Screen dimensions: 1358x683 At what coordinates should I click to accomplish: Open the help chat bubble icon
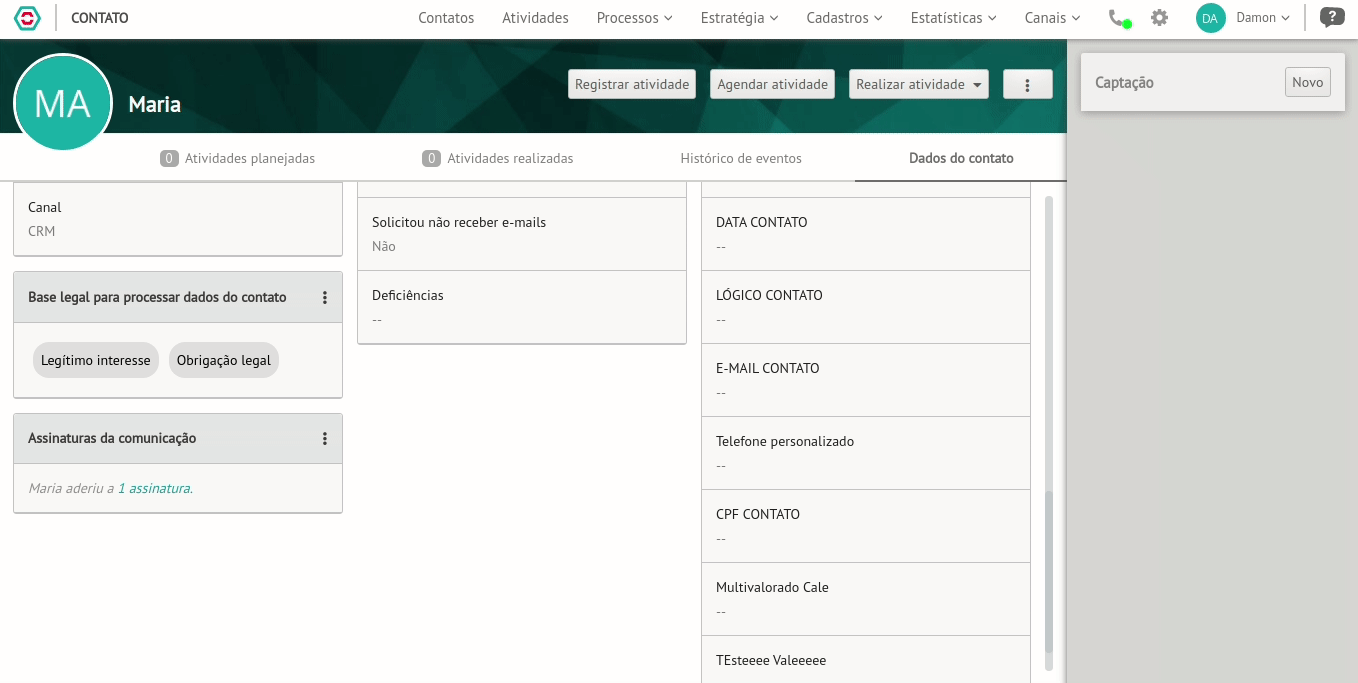coord(1332,17)
